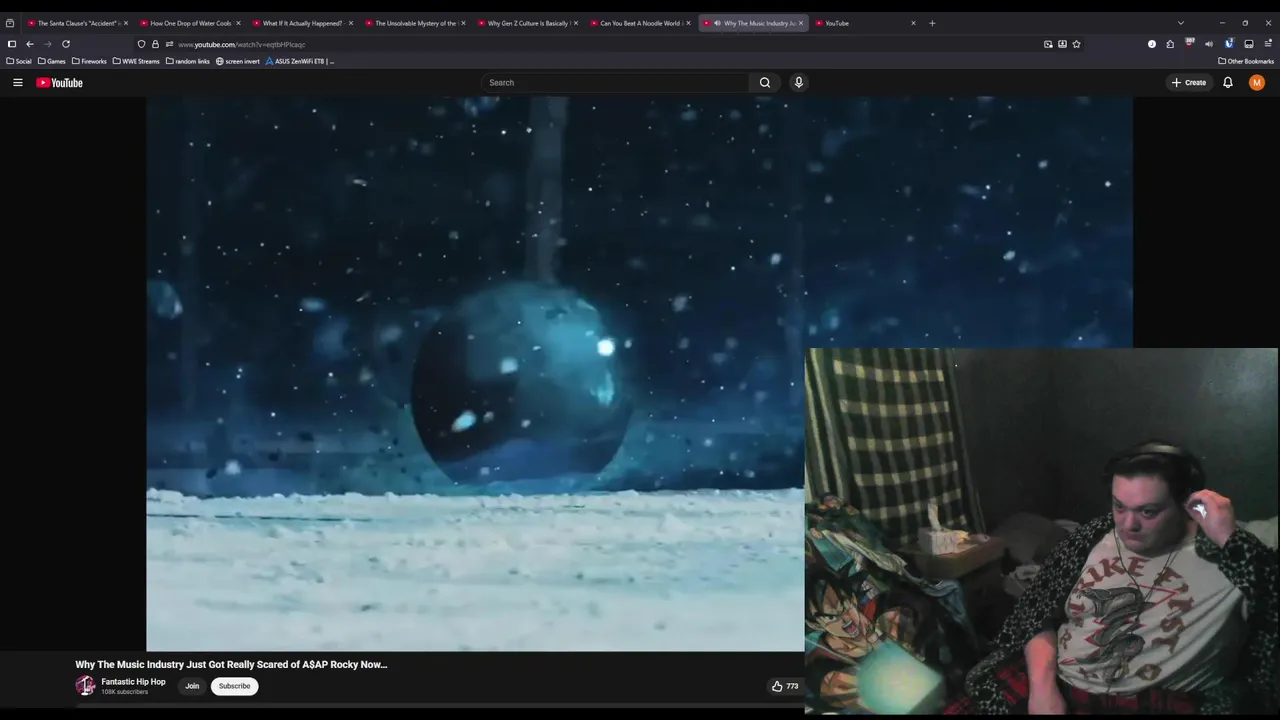
Task: View site security padlock info
Action: click(155, 44)
